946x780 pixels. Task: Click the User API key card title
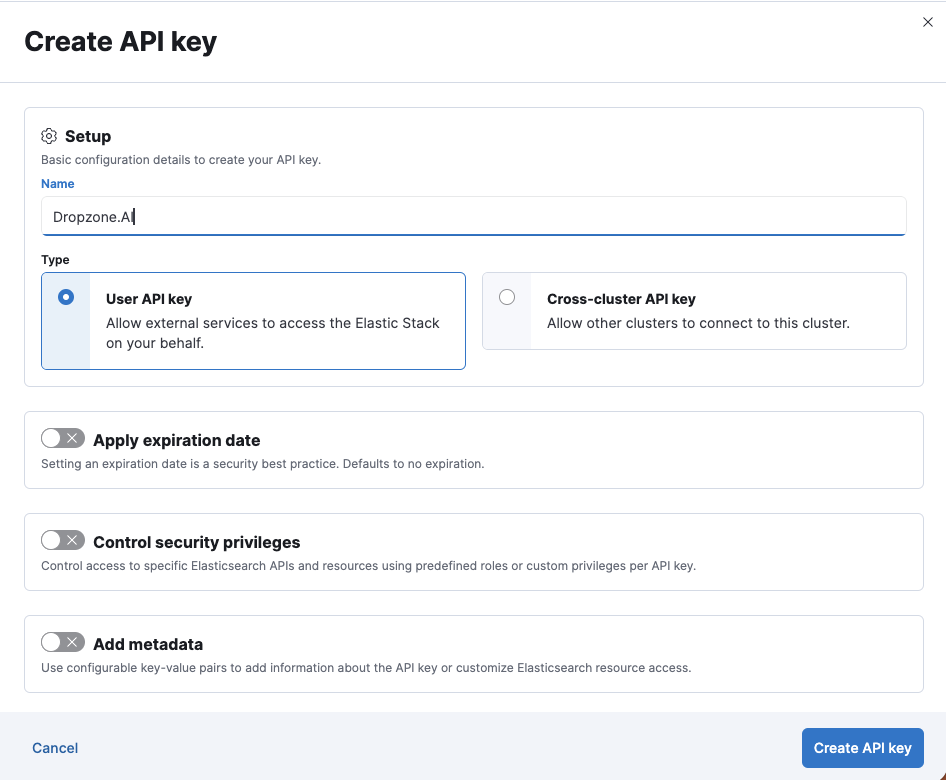[x=149, y=299]
